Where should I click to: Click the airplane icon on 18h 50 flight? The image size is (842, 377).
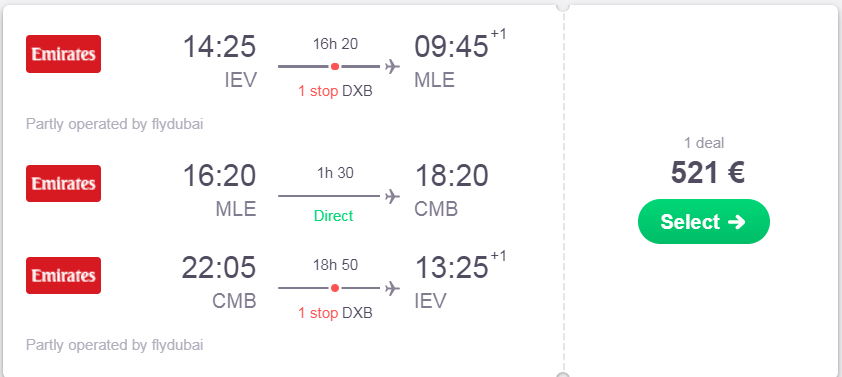[x=393, y=288]
